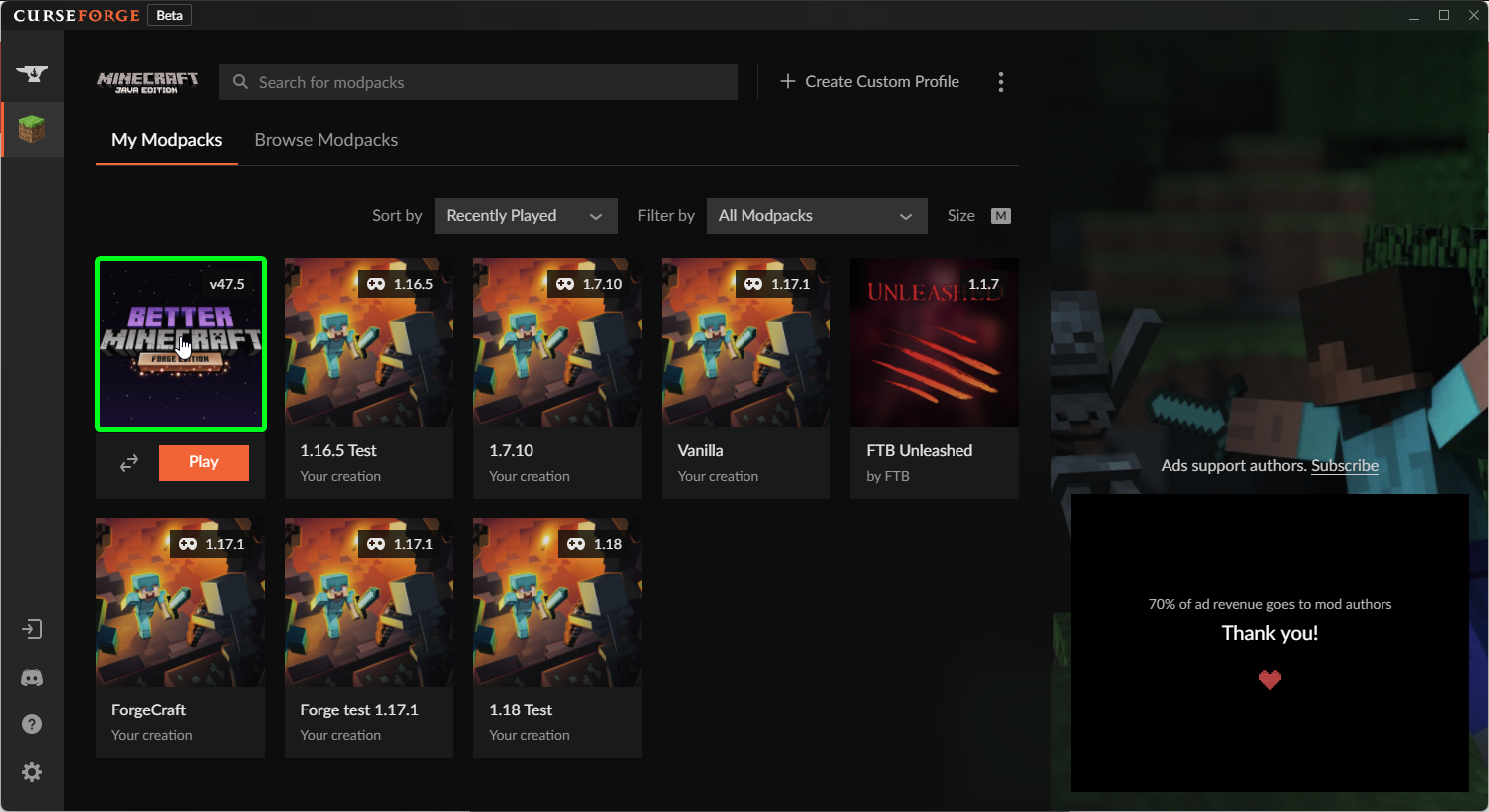This screenshot has width=1489, height=812.
Task: Open the 1.18 Test modpack thumbnail
Action: 557,602
